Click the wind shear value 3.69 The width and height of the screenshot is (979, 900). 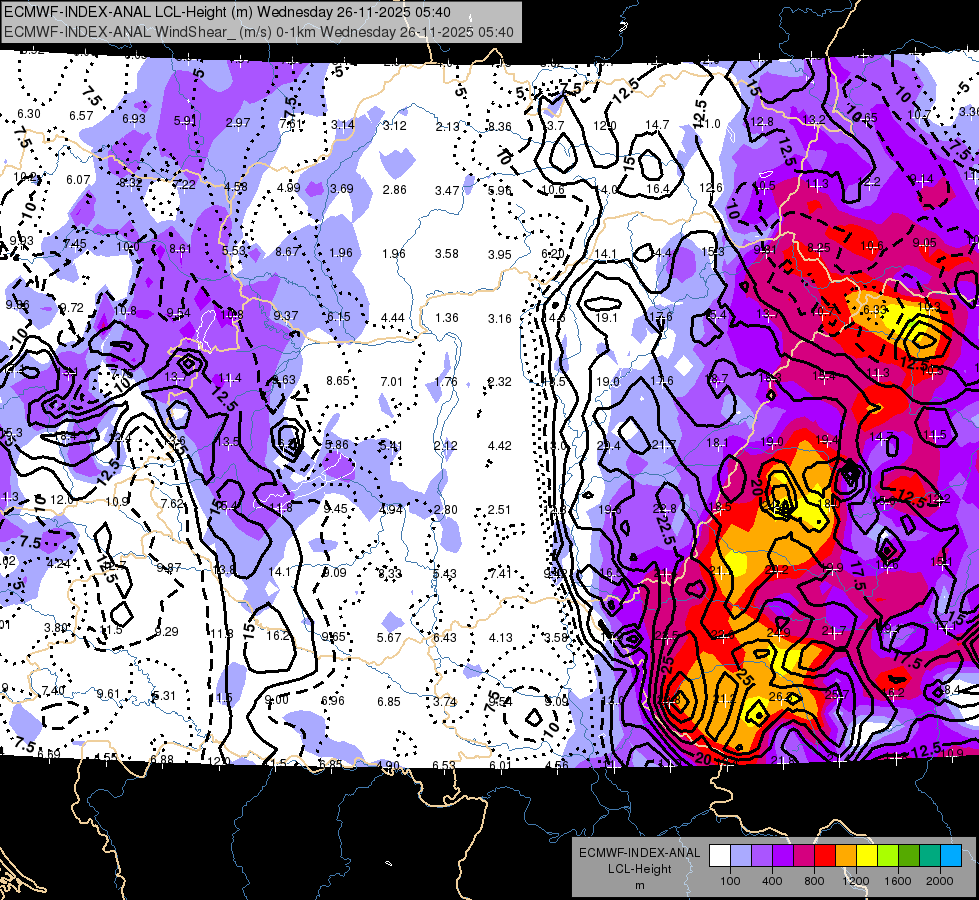342,189
